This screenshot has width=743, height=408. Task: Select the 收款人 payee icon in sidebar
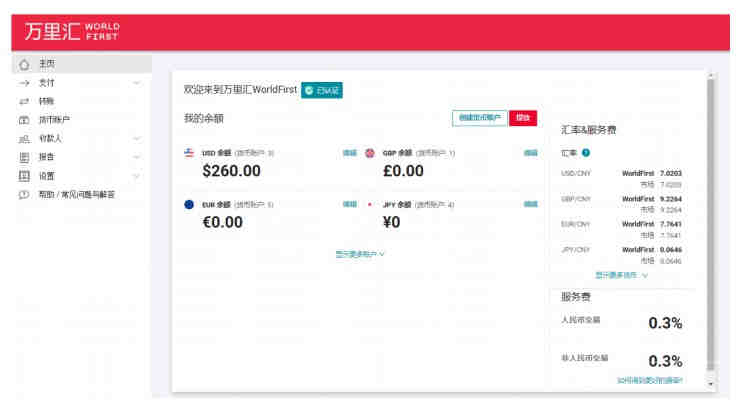24,138
